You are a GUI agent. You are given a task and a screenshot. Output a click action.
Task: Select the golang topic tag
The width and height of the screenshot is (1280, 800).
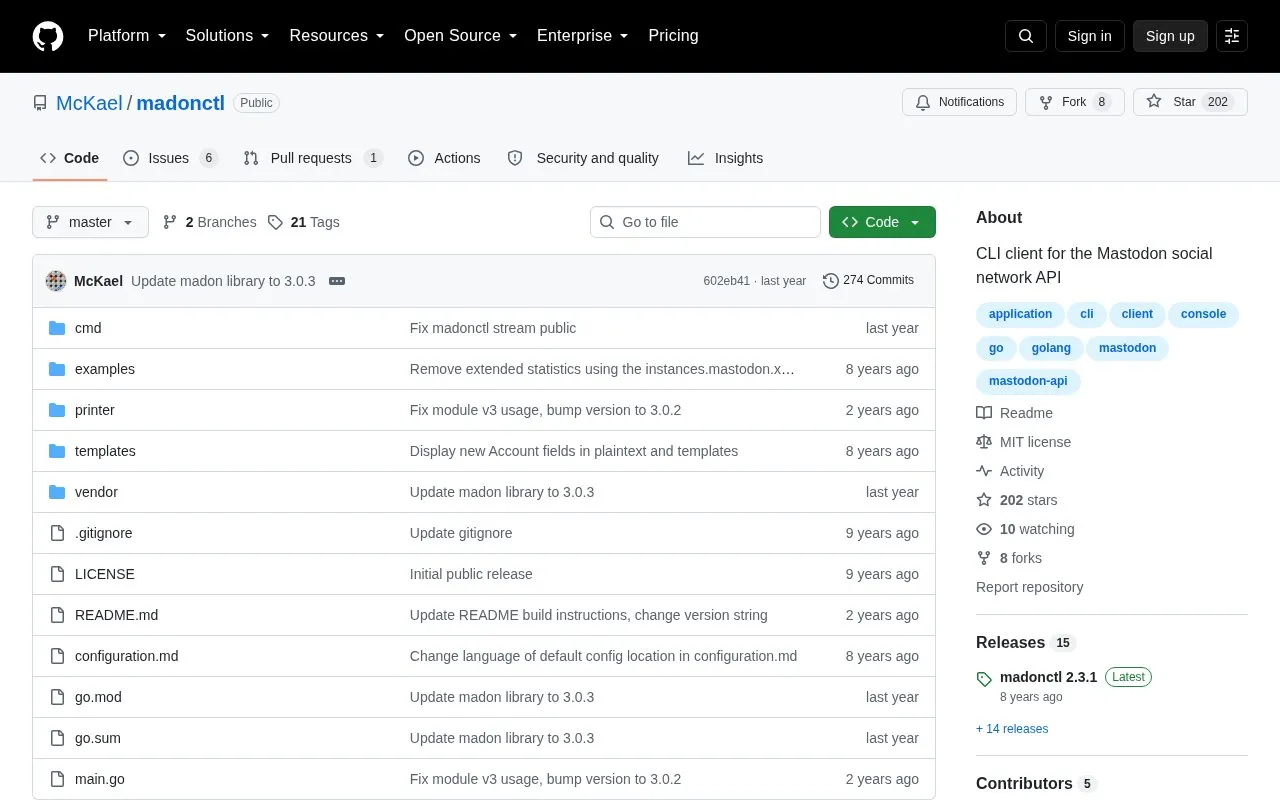click(1051, 348)
